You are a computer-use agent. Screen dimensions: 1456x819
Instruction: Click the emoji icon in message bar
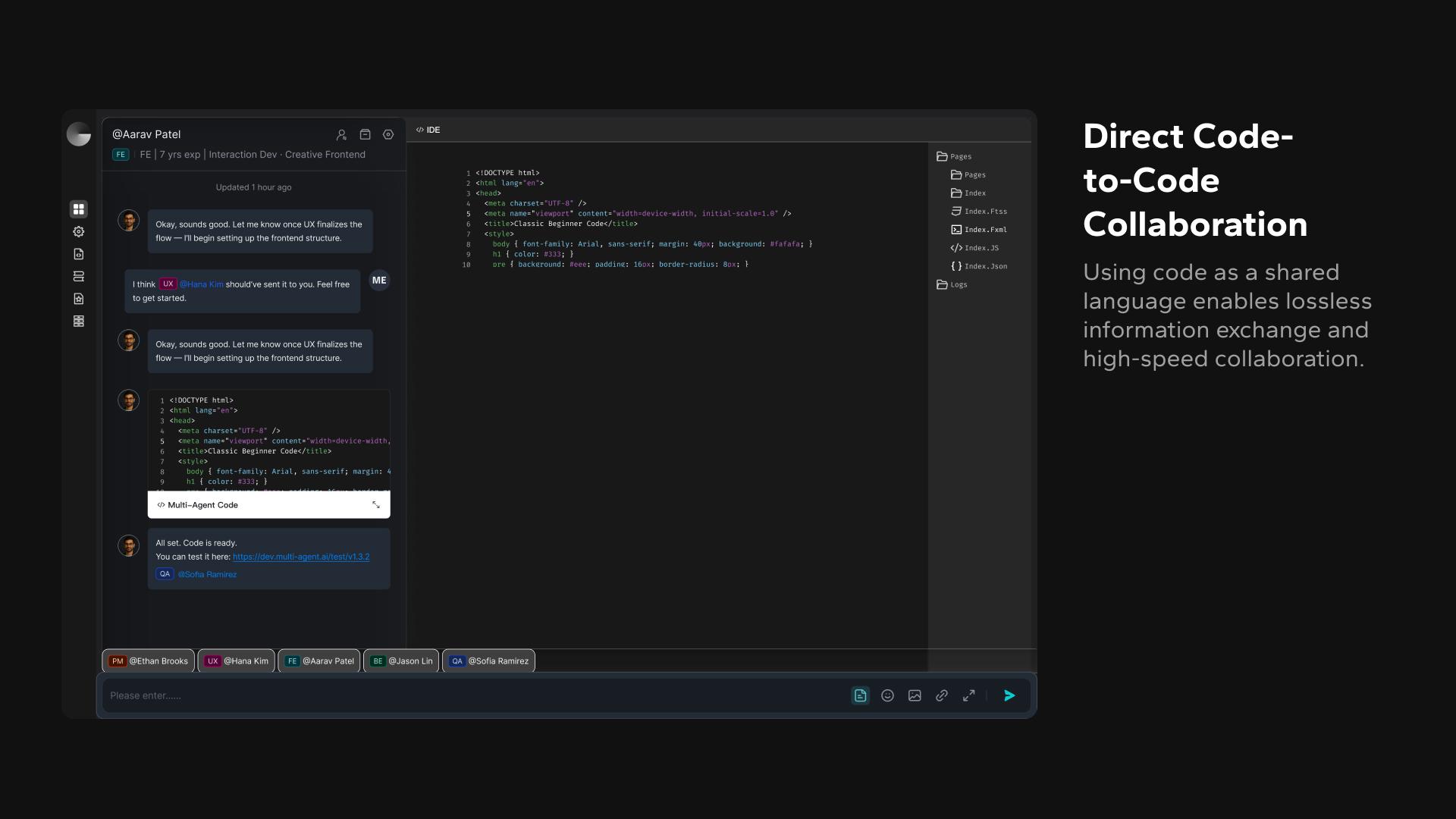coord(887,695)
